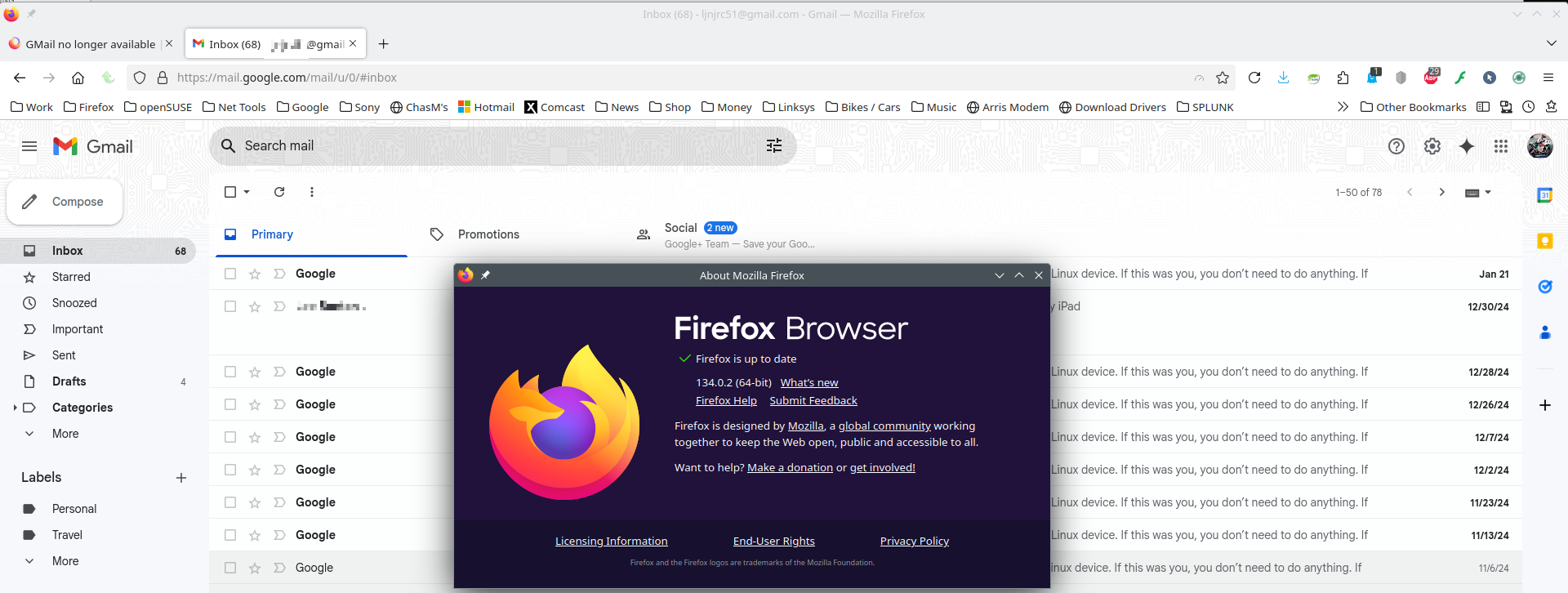Compose a new email

(65, 202)
